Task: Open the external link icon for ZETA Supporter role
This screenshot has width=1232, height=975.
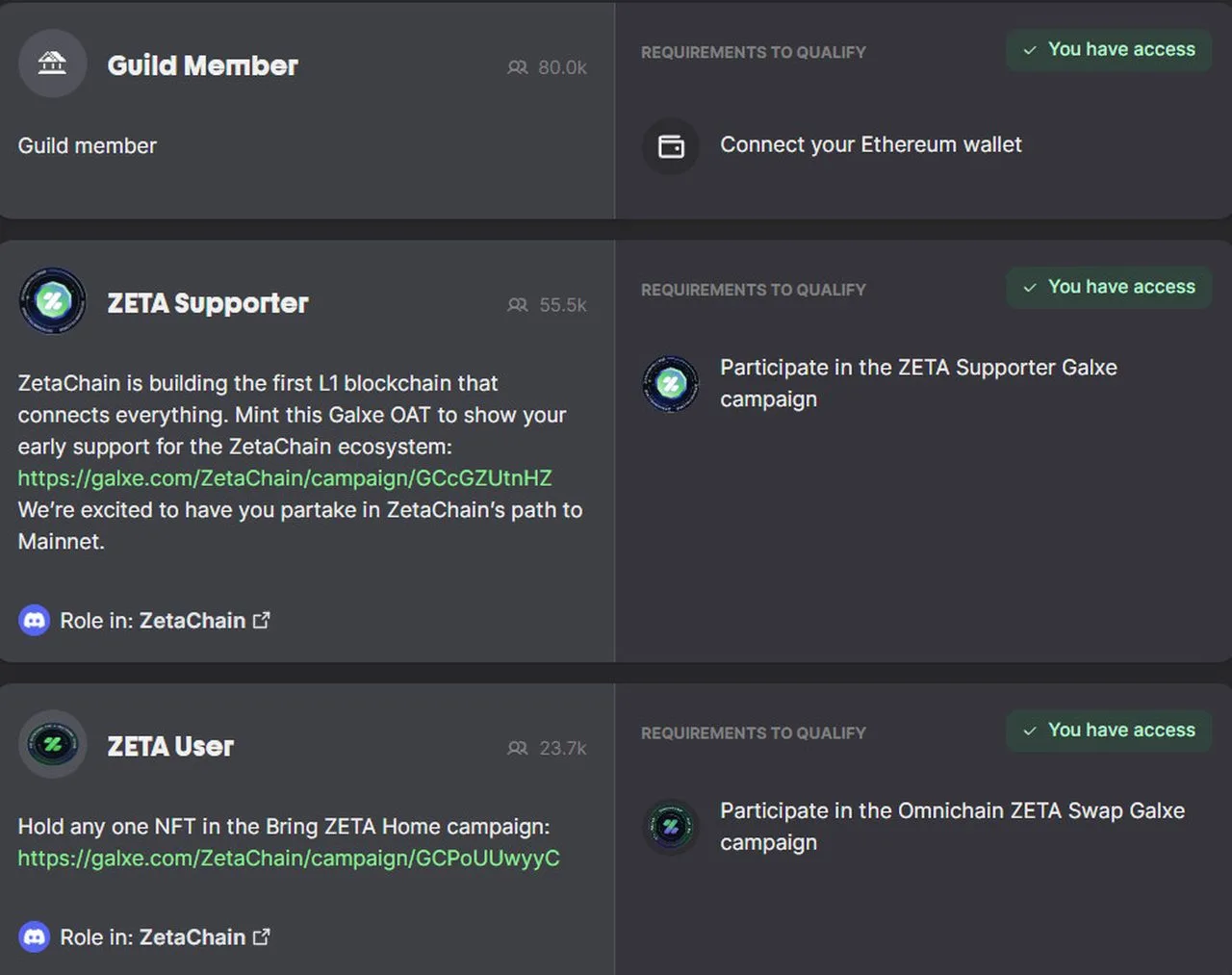Action: [261, 621]
